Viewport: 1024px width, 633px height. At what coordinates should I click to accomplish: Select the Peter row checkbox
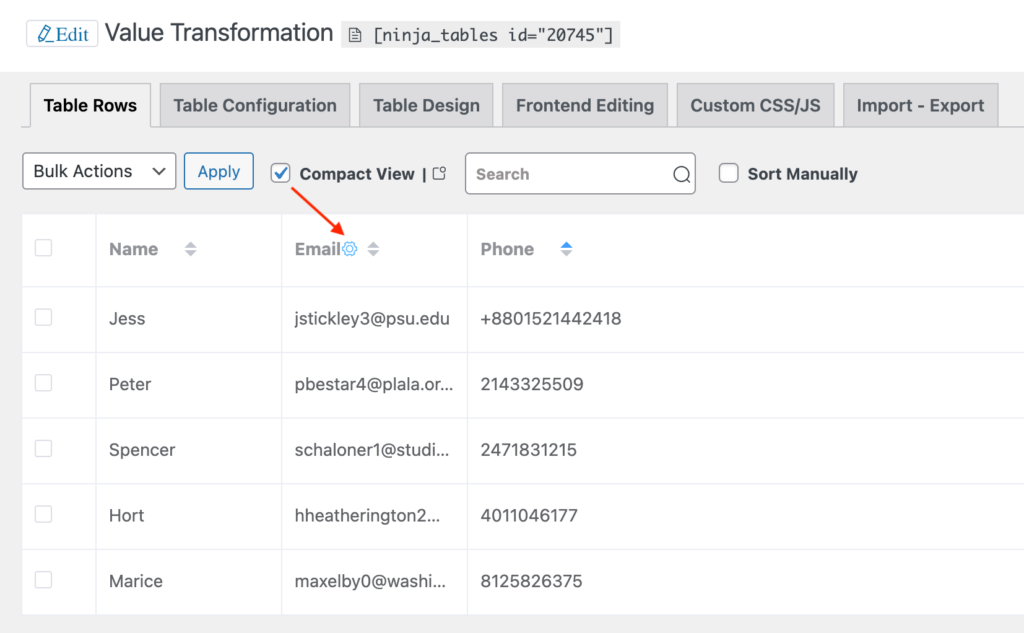point(43,383)
